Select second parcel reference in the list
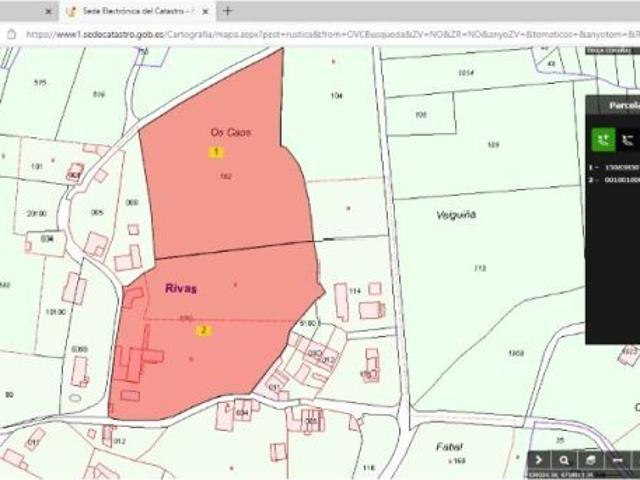 coord(614,180)
